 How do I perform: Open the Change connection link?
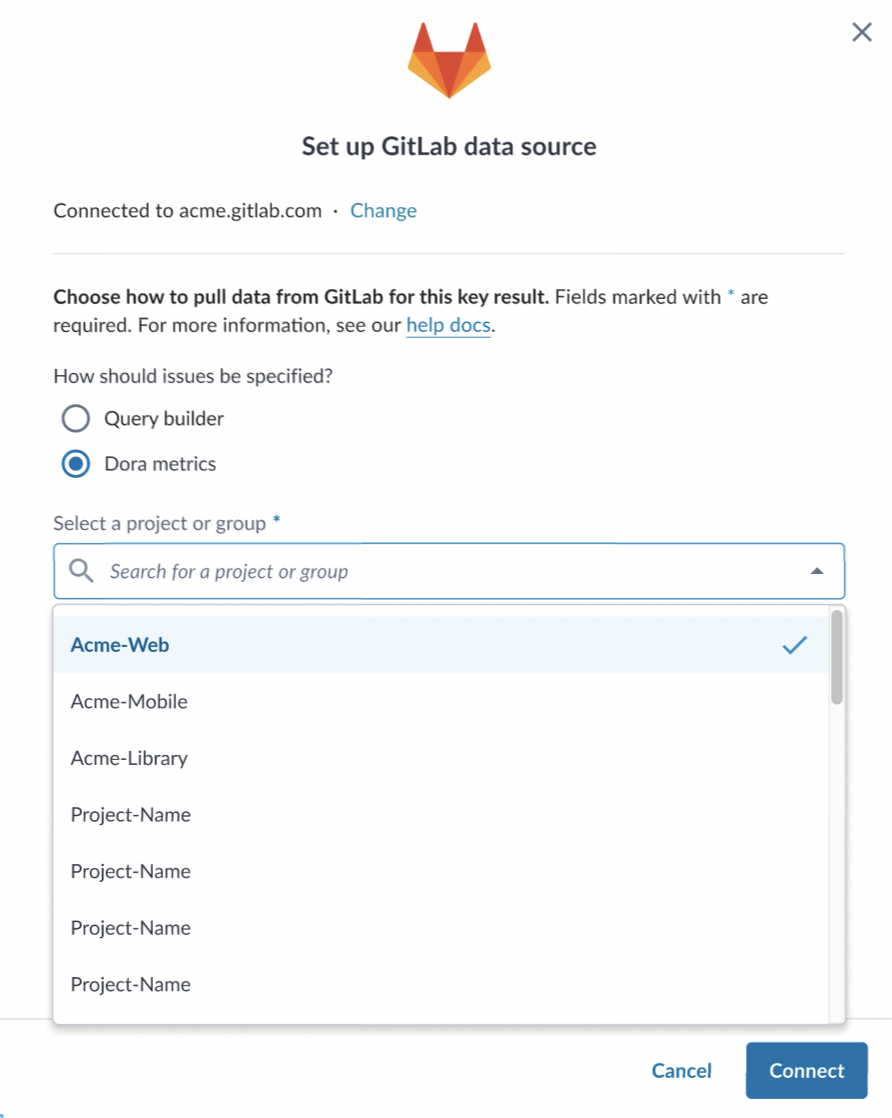(x=383, y=210)
